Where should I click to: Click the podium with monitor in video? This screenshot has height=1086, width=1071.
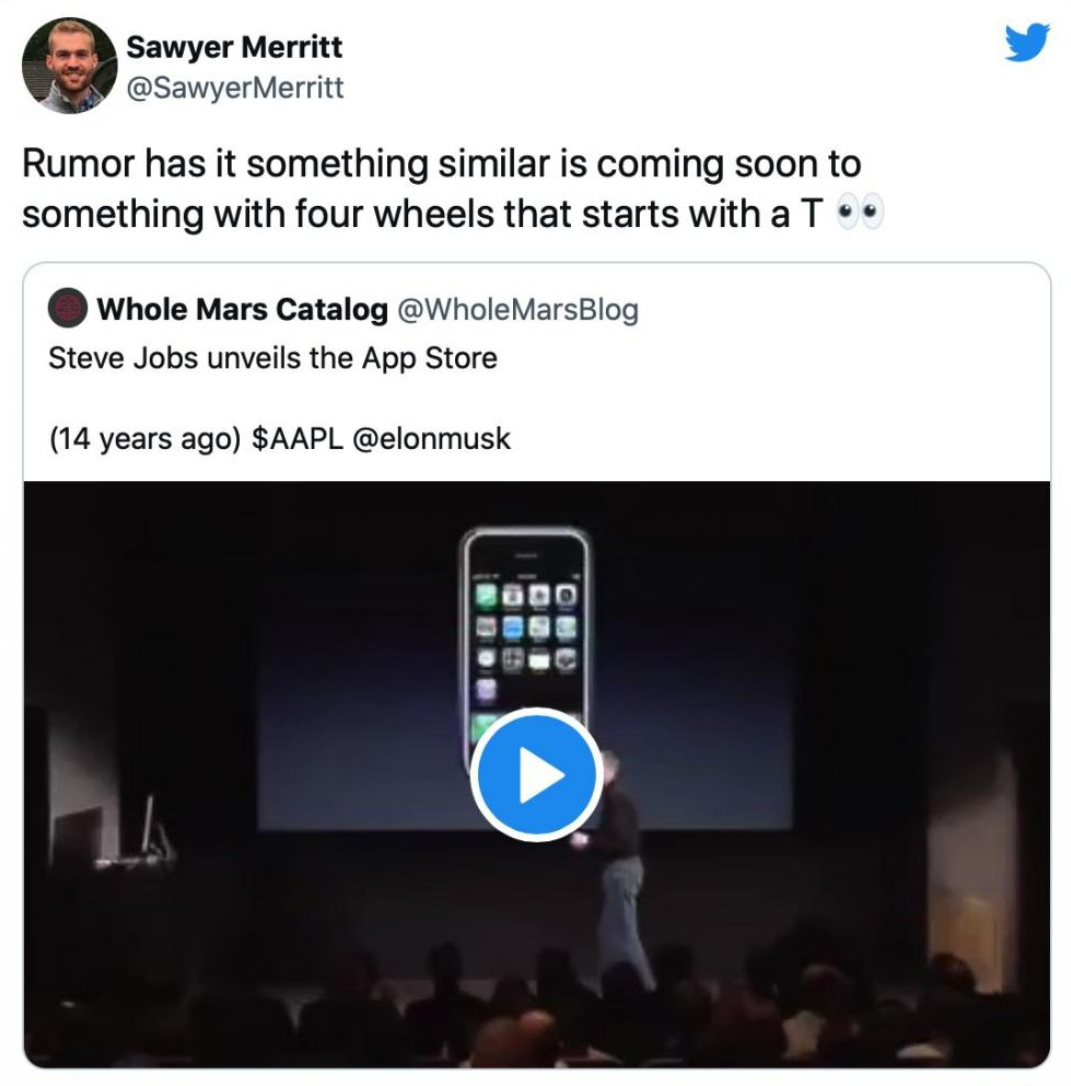click(x=111, y=838)
